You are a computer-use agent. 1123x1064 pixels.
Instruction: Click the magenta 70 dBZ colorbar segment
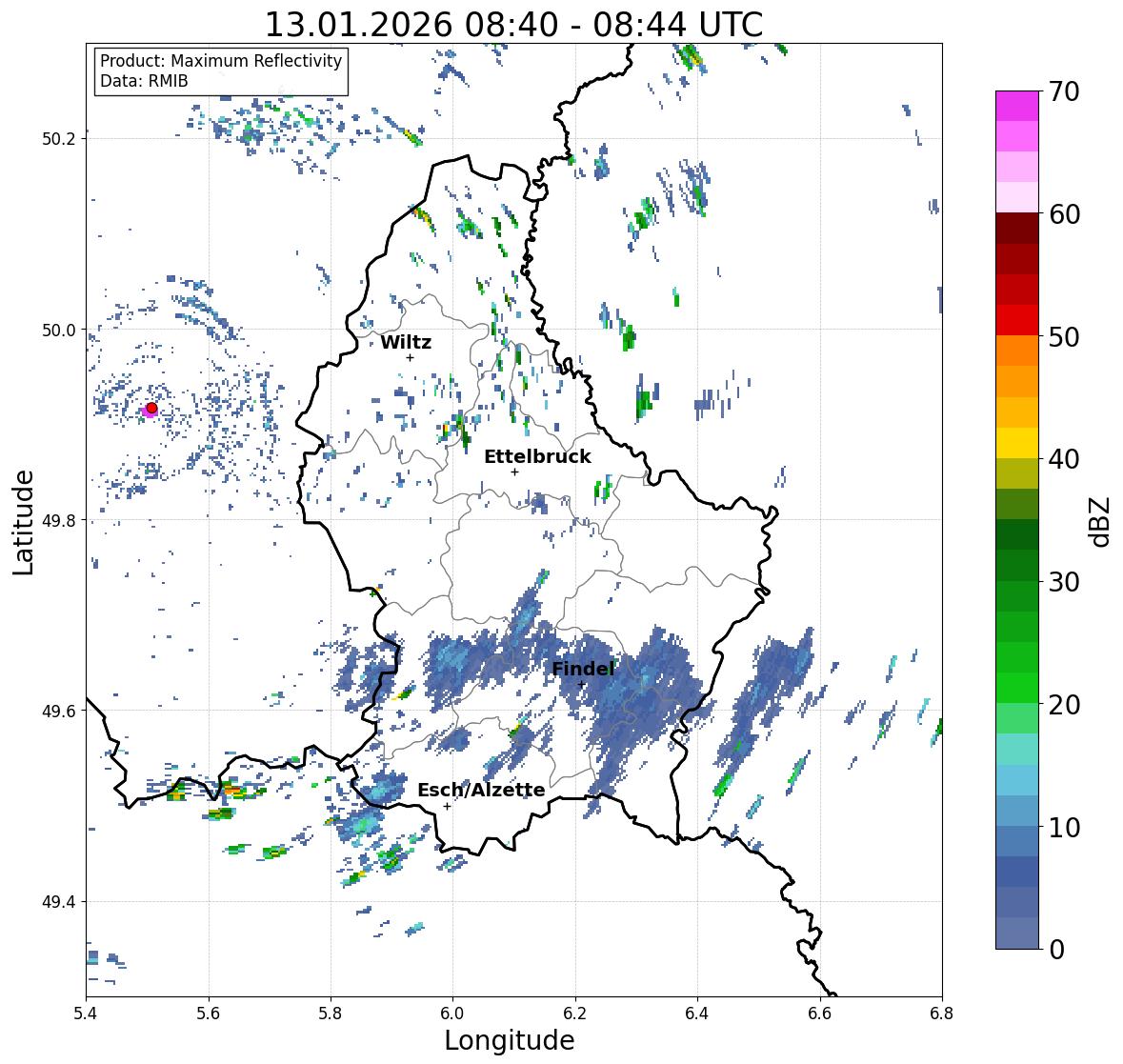[x=1017, y=106]
